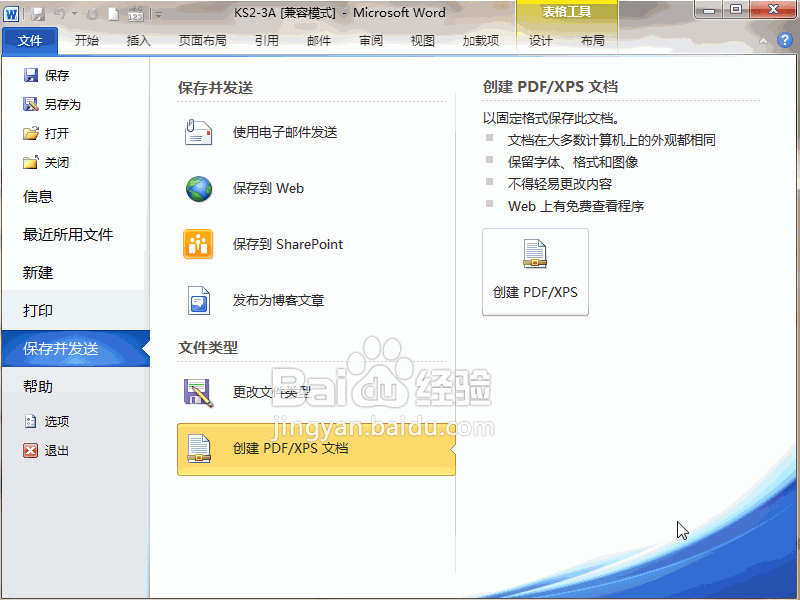Click the heading 以固定格式保存此文档
This screenshot has width=800, height=600.
(552, 118)
